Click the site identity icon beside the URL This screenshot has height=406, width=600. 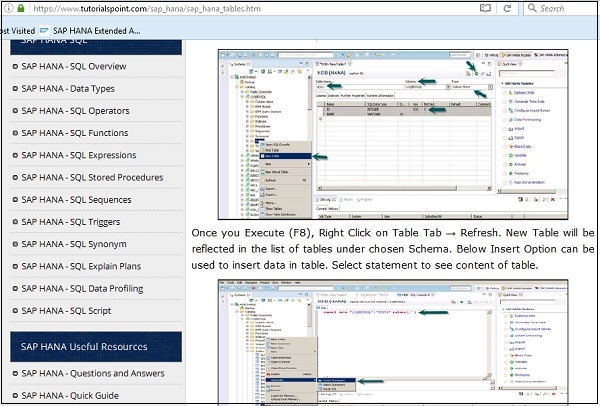coord(9,9)
